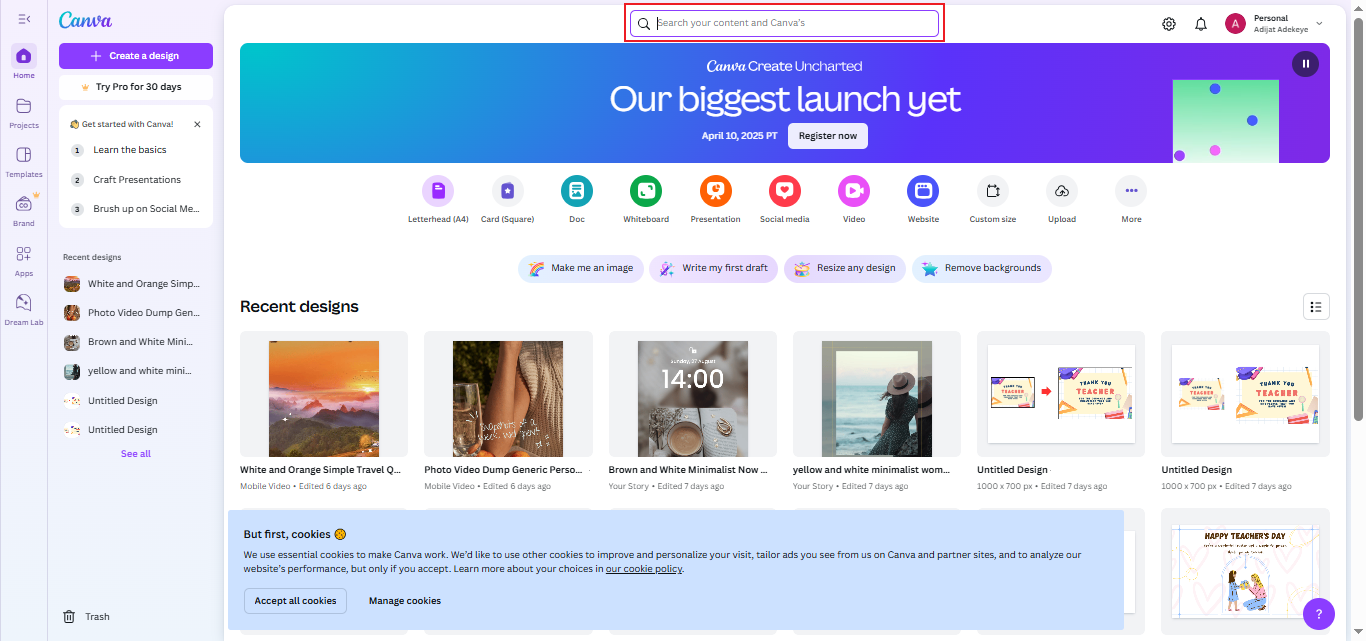Viewport: 1366px width, 641px height.
Task: Open Happy Teacher's Day design thumbnail
Action: point(1245,570)
